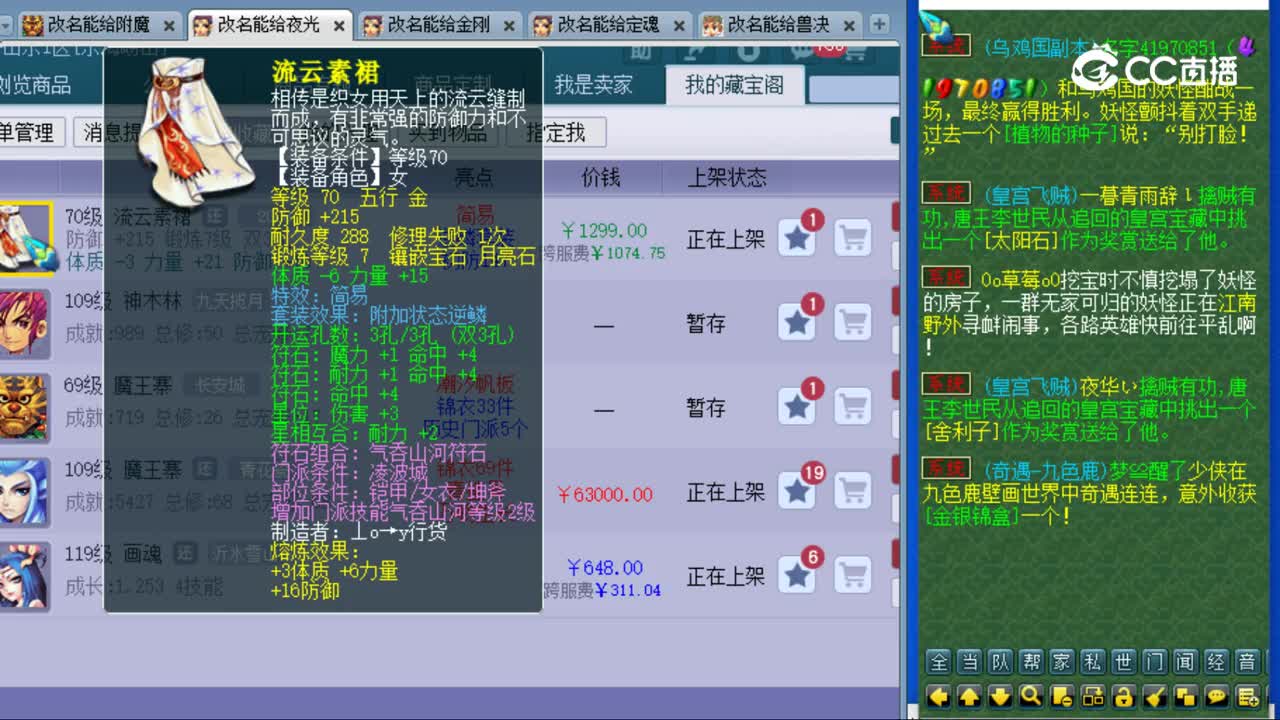
Task: Toggle the 门 sect channel button
Action: point(1155,662)
